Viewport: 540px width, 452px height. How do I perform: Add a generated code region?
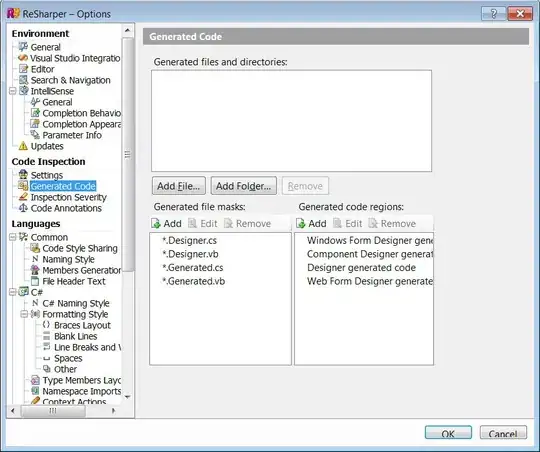tap(311, 224)
